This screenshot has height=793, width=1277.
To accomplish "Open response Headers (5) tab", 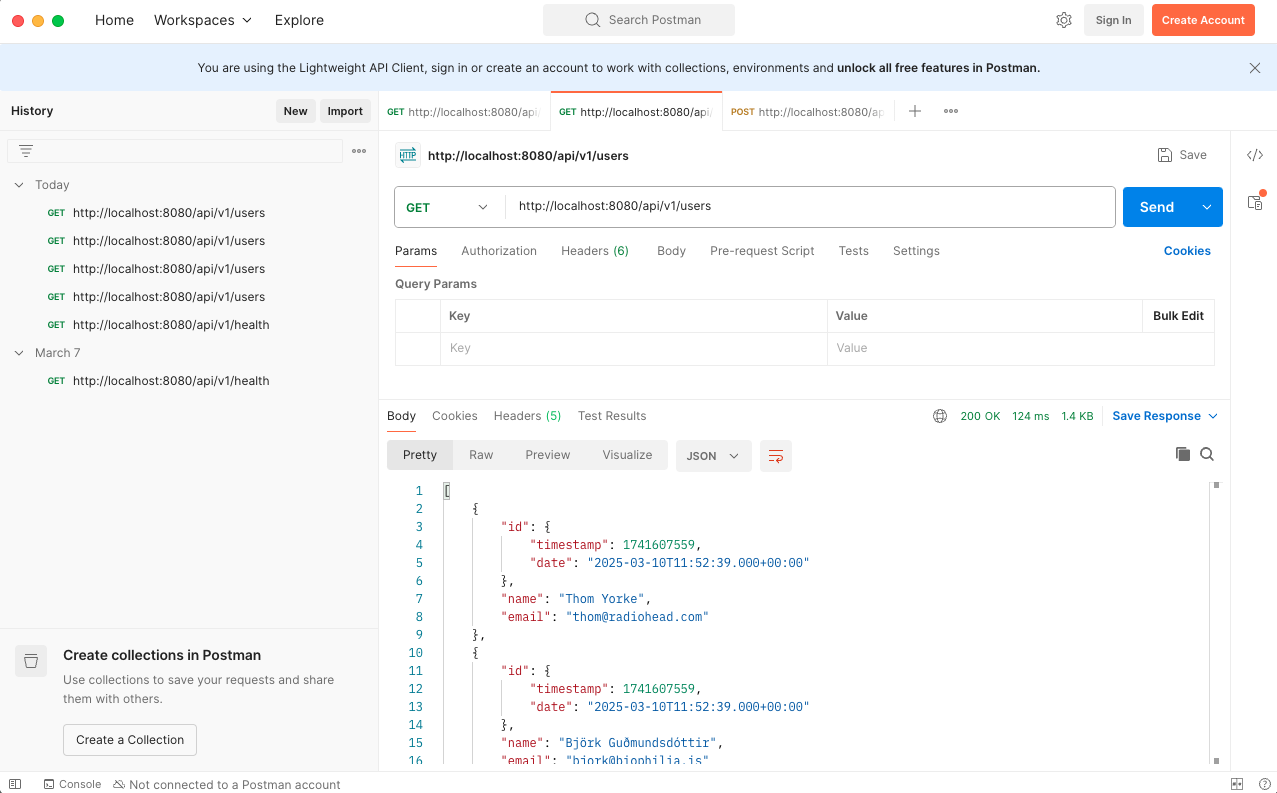I will [x=527, y=416].
